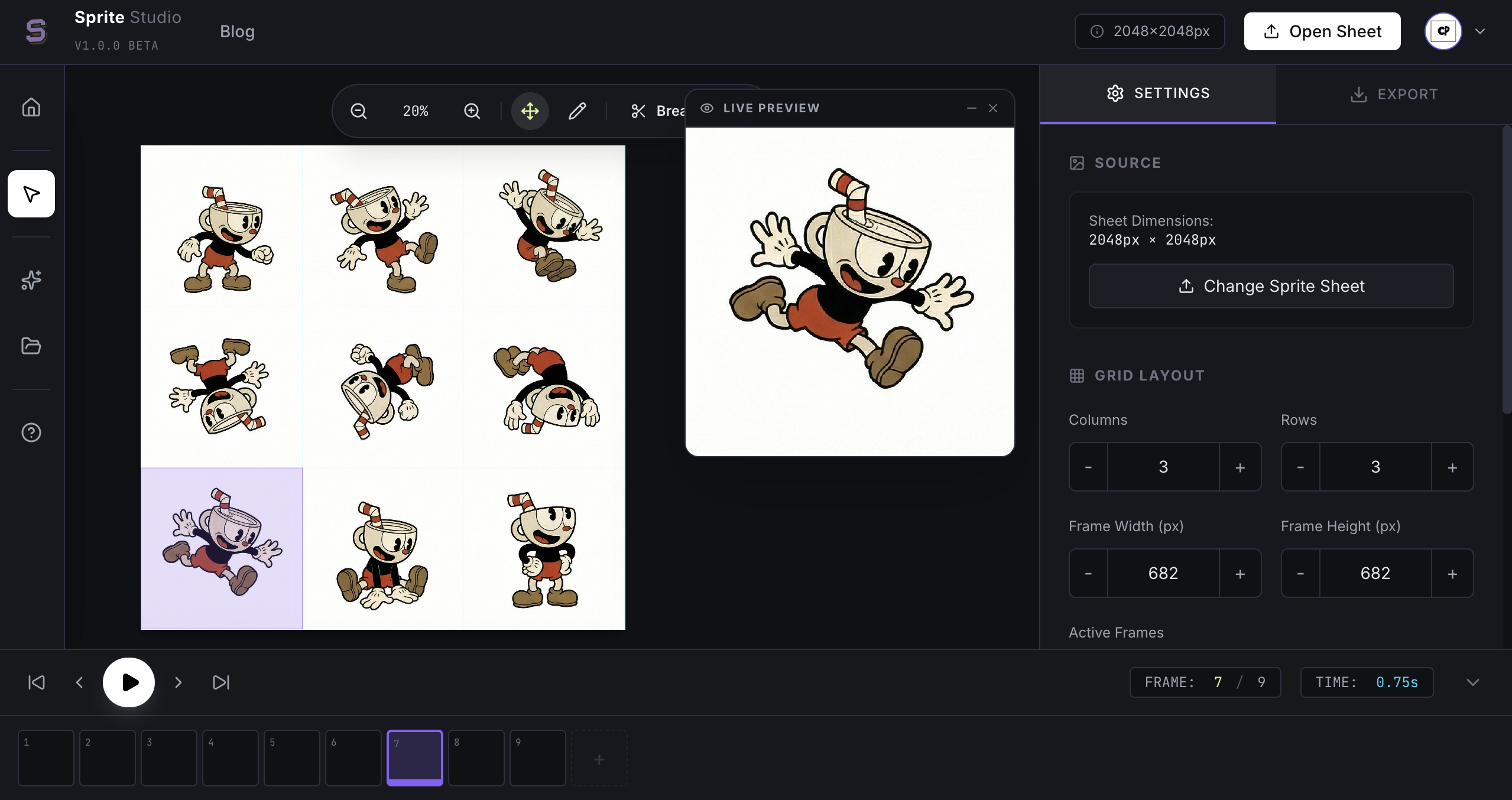Click Open Sheet in the top bar

click(x=1321, y=31)
